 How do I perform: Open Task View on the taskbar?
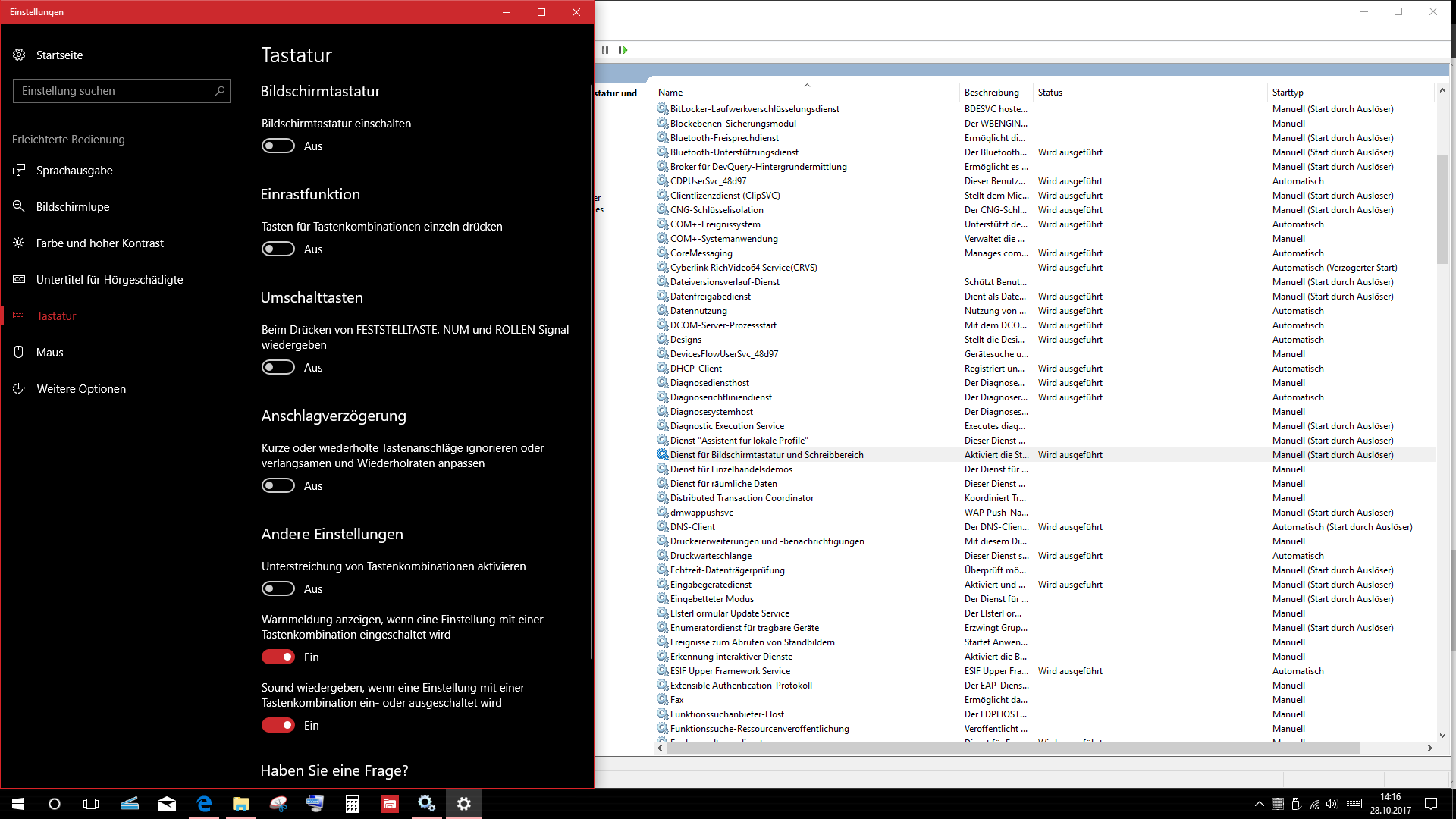91,804
